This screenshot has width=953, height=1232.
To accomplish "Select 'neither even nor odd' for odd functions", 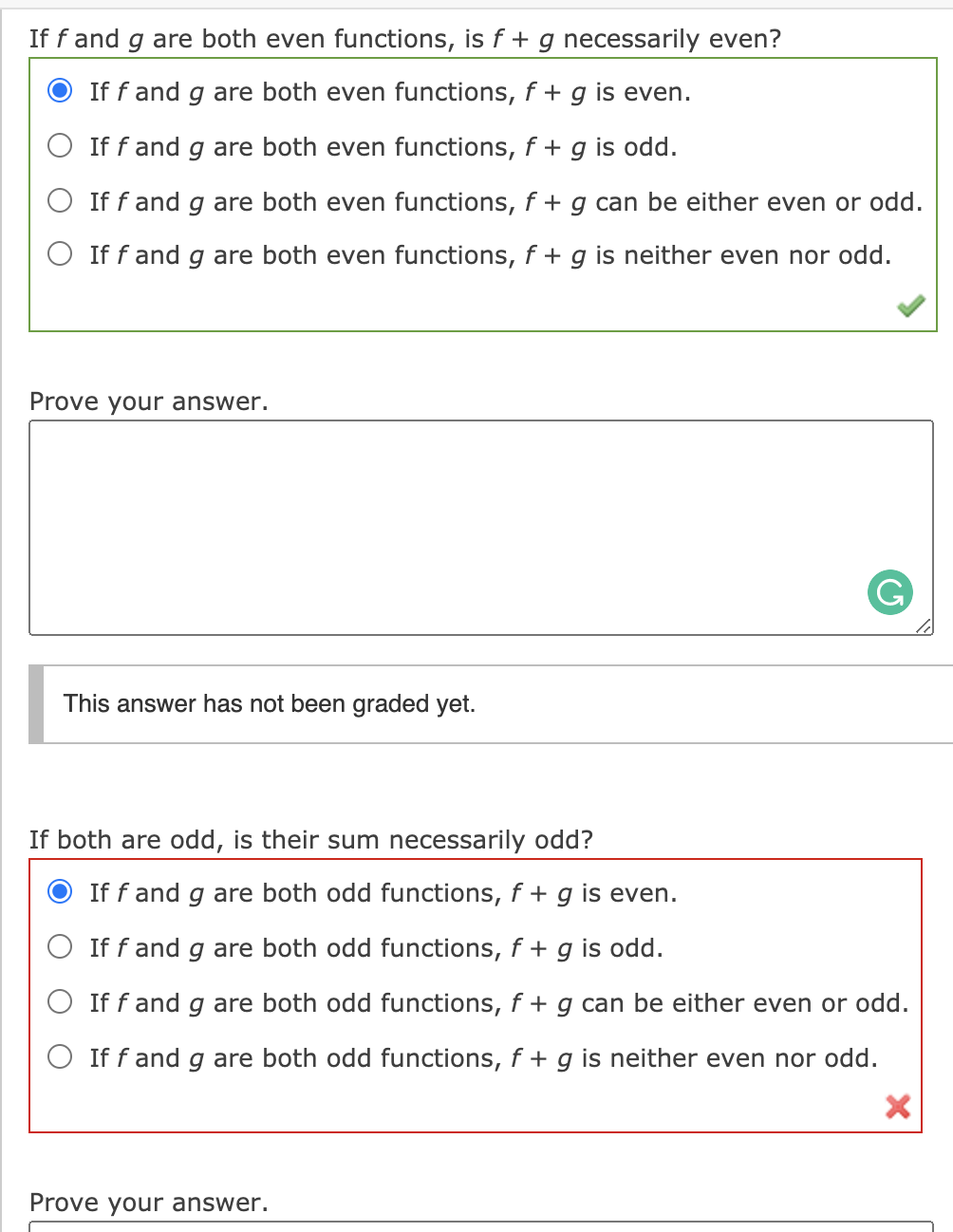I will coord(59,1057).
